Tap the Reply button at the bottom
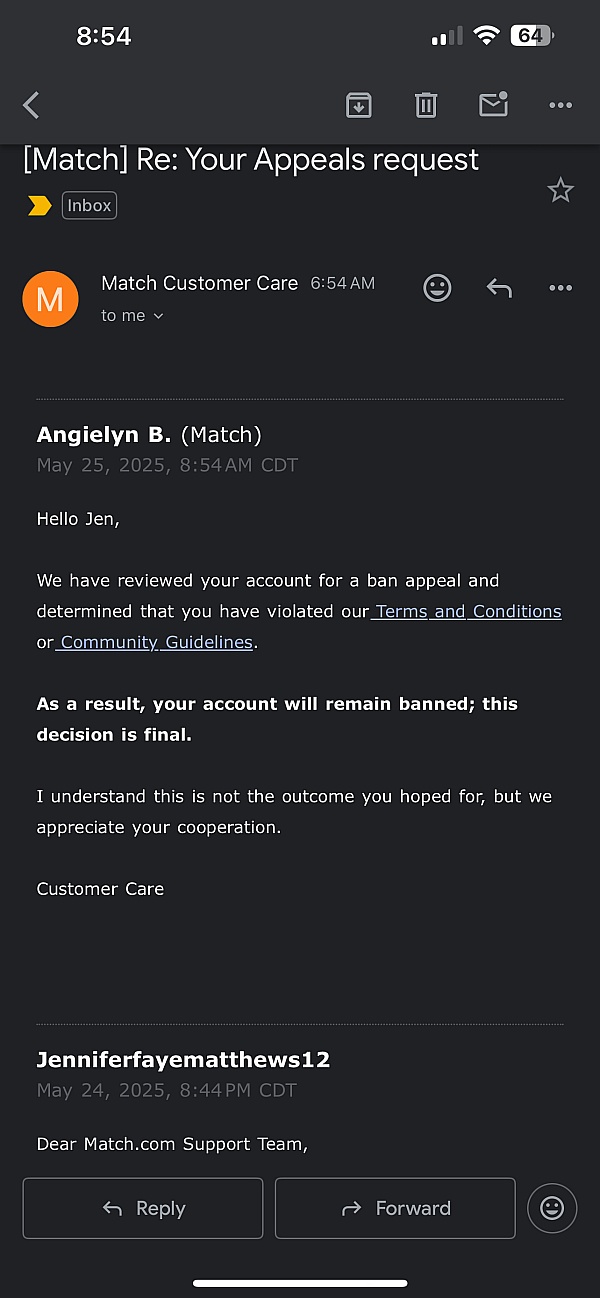The width and height of the screenshot is (600, 1298). (x=143, y=1208)
